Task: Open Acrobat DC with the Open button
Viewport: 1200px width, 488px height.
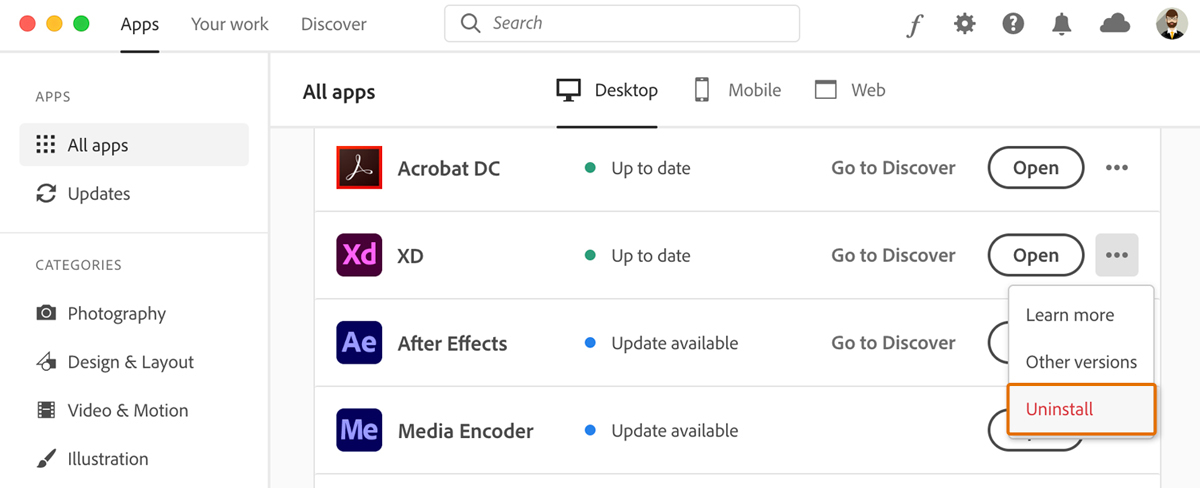Action: pos(1036,168)
